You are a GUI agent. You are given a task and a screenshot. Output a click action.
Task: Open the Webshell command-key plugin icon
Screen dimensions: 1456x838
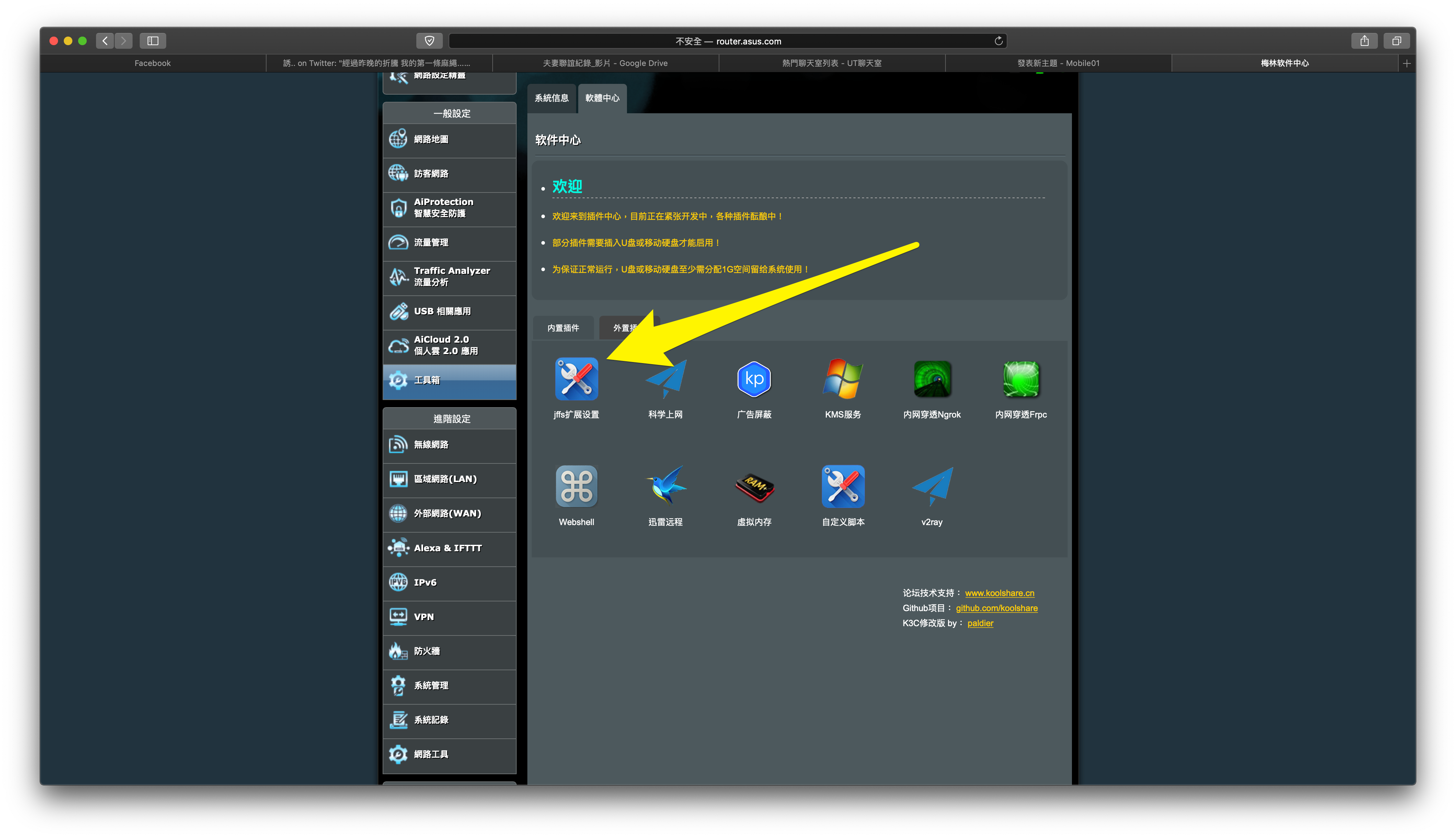click(576, 486)
